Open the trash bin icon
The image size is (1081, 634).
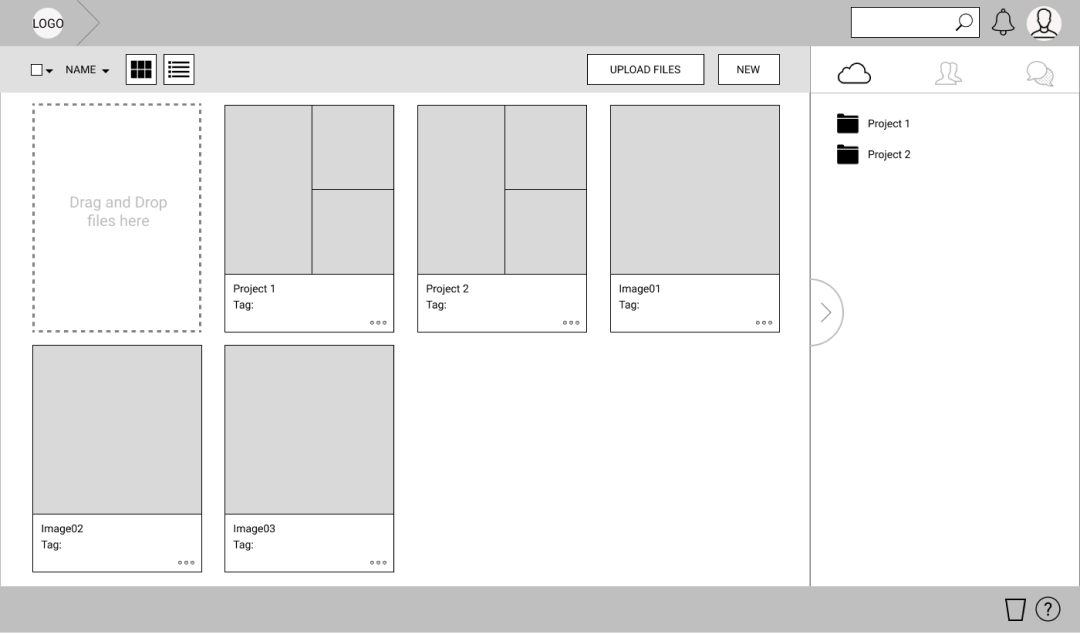pyautogui.click(x=1015, y=609)
